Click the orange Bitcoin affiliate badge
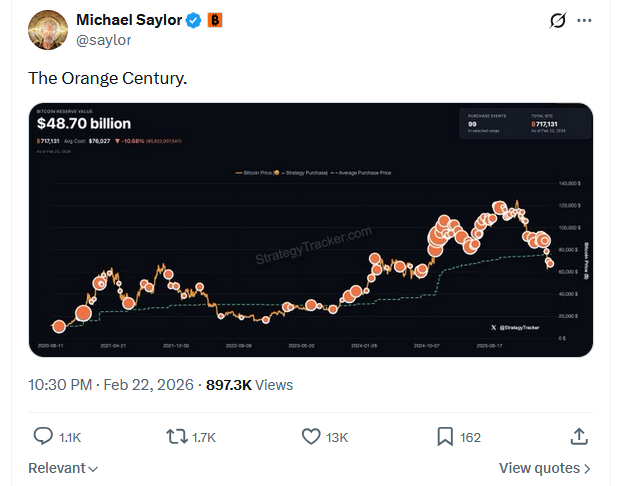 tap(215, 21)
